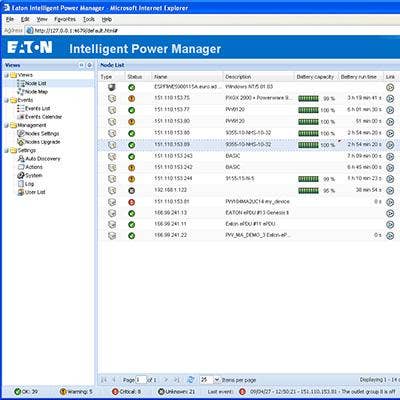Open link icon for 151.110.153.75 row

pos(390,99)
